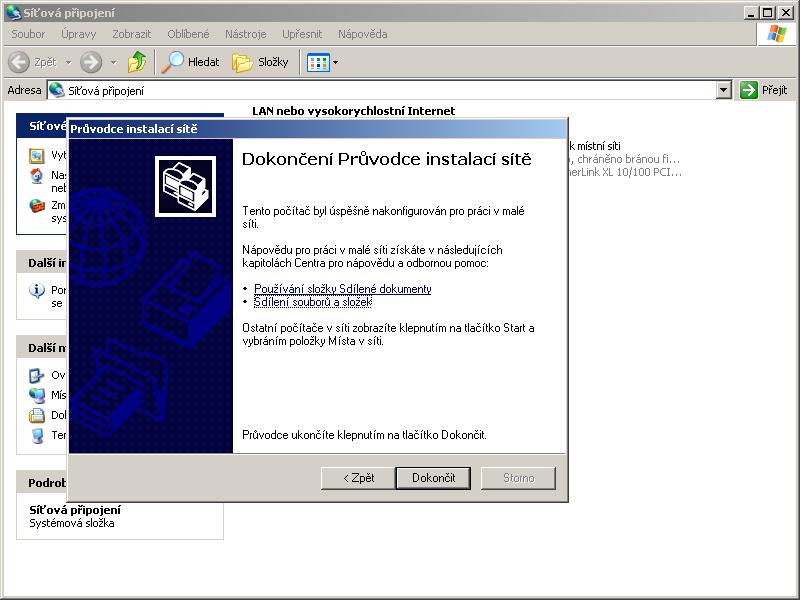This screenshot has height=600, width=800.
Task: Click the firewall brick-wall icon in the sidebar
Action: [x=37, y=206]
